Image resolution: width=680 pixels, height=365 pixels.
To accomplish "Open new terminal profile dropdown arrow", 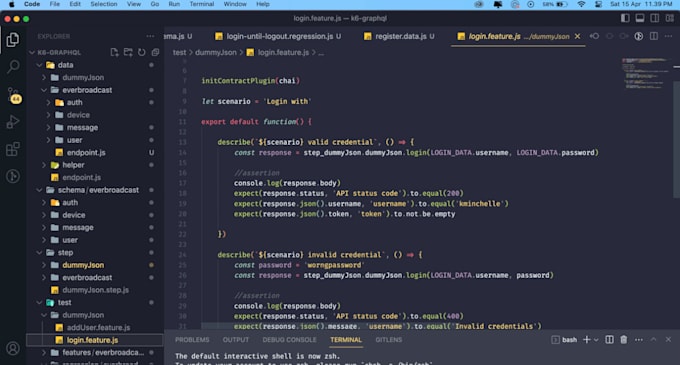I will coord(596,340).
